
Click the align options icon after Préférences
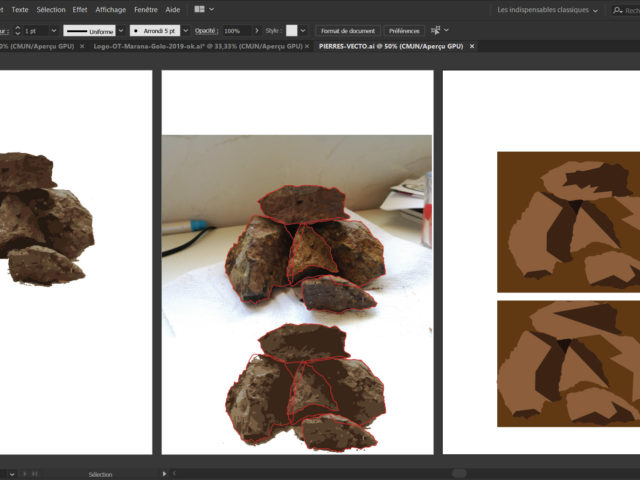point(433,31)
